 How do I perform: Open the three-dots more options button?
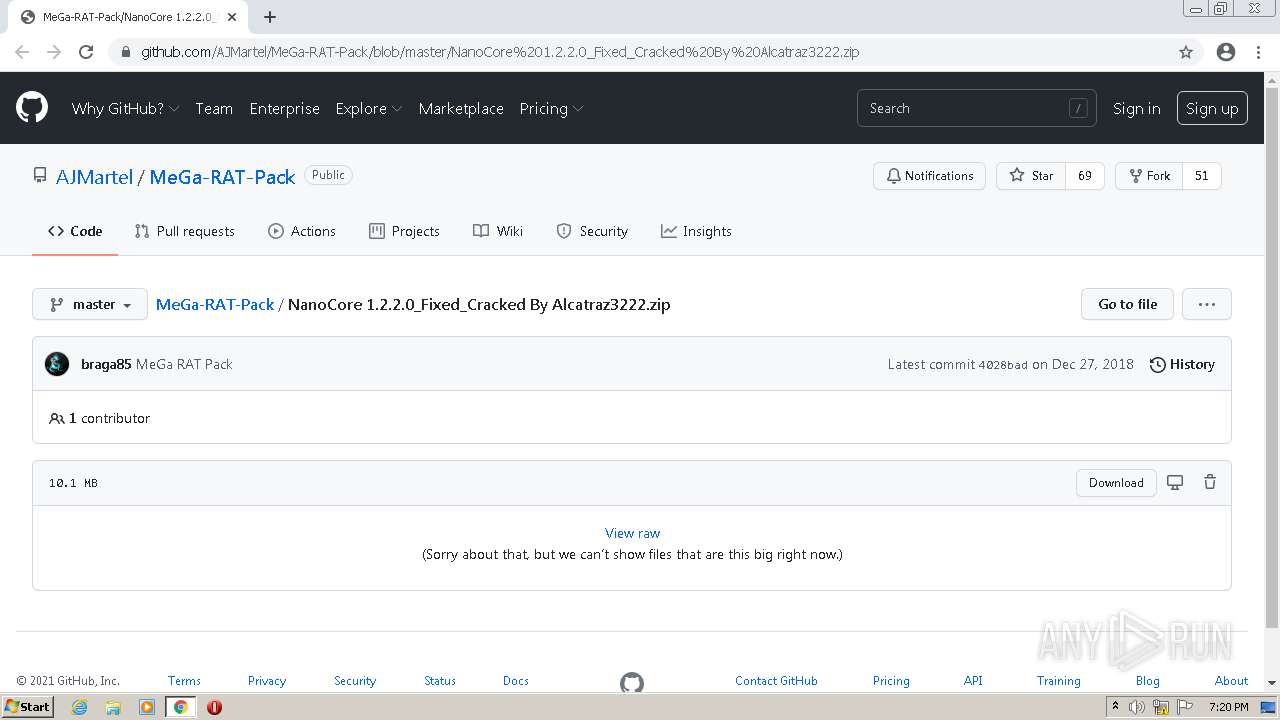point(1207,304)
